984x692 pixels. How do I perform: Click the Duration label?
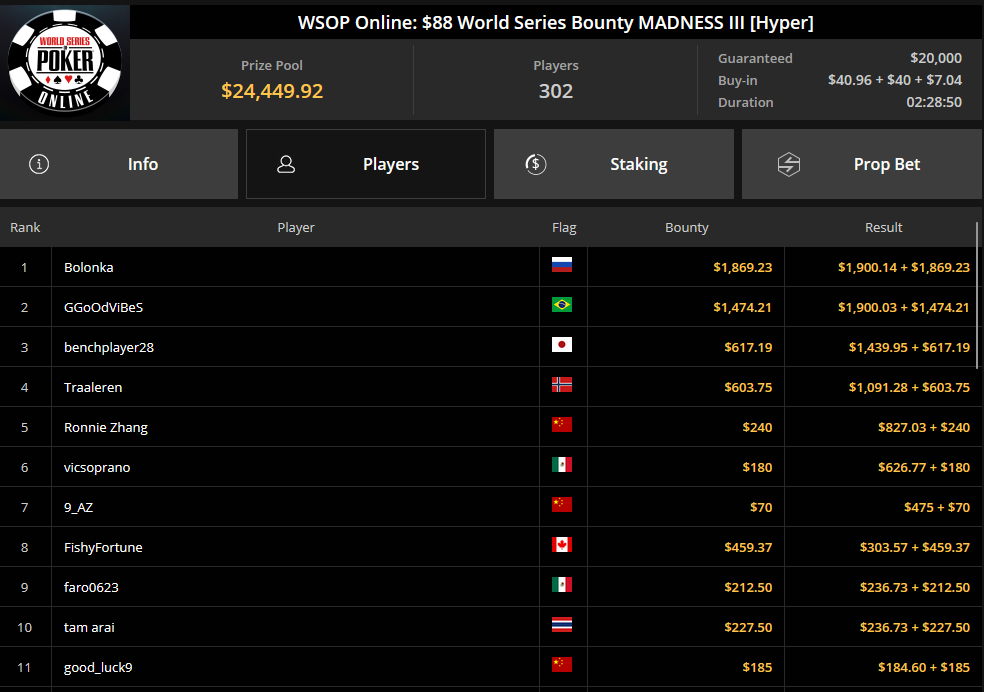tap(746, 102)
